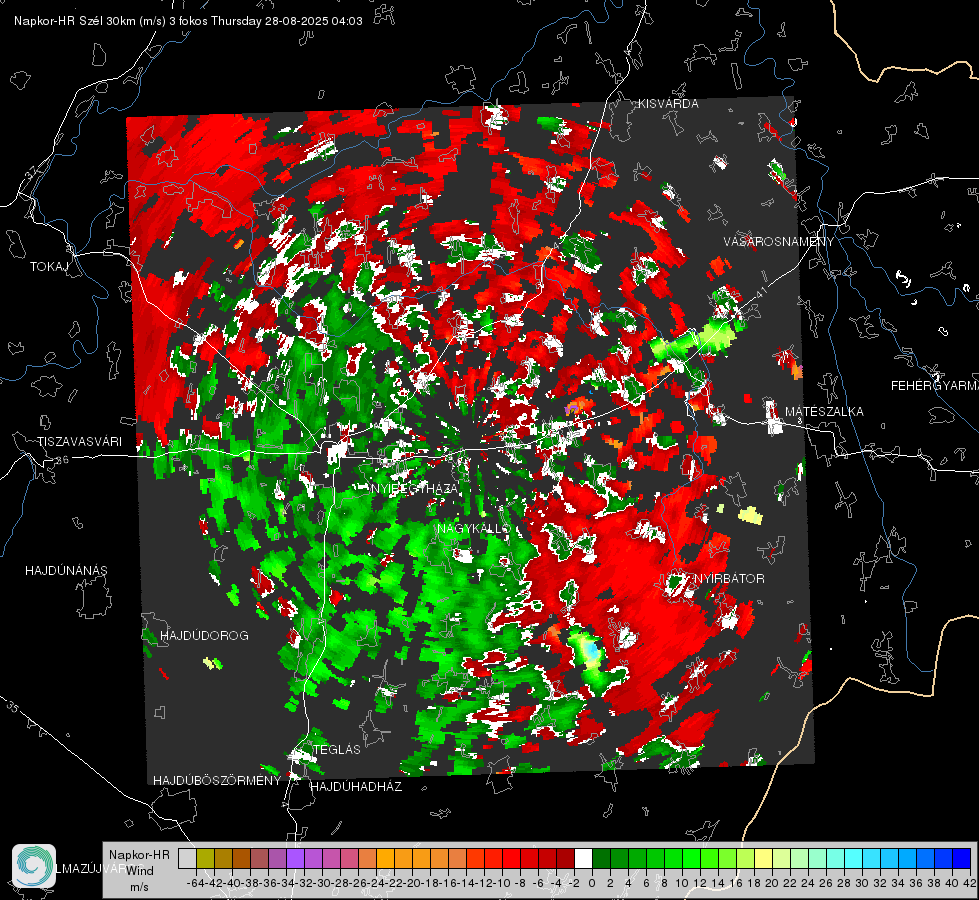Pick the white zero-velocity legend swatch

pos(583,858)
